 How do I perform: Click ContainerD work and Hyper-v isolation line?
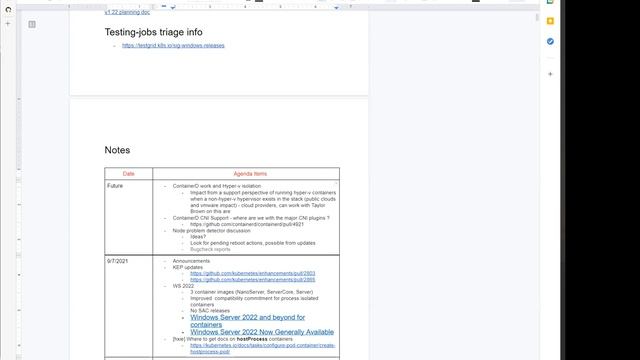point(217,186)
